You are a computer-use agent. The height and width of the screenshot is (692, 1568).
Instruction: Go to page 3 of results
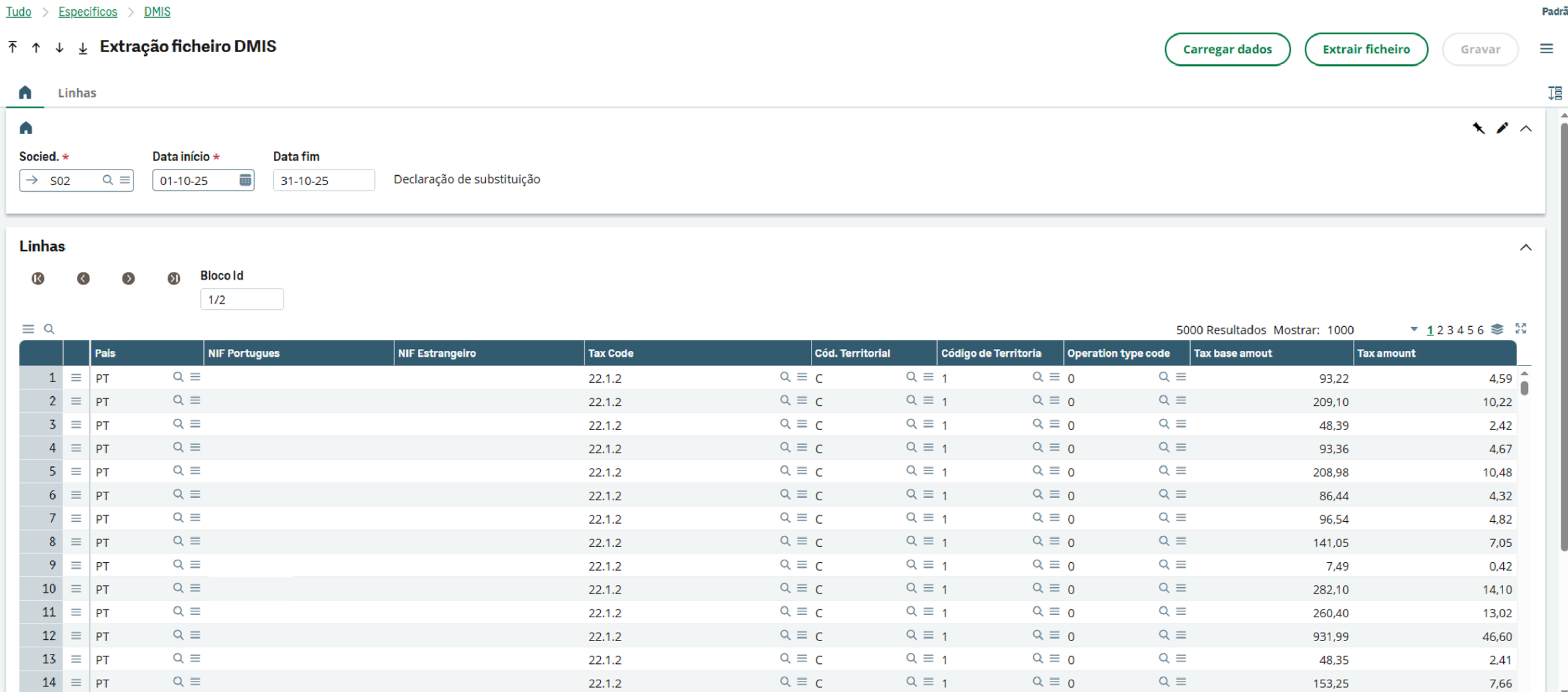pos(1450,330)
